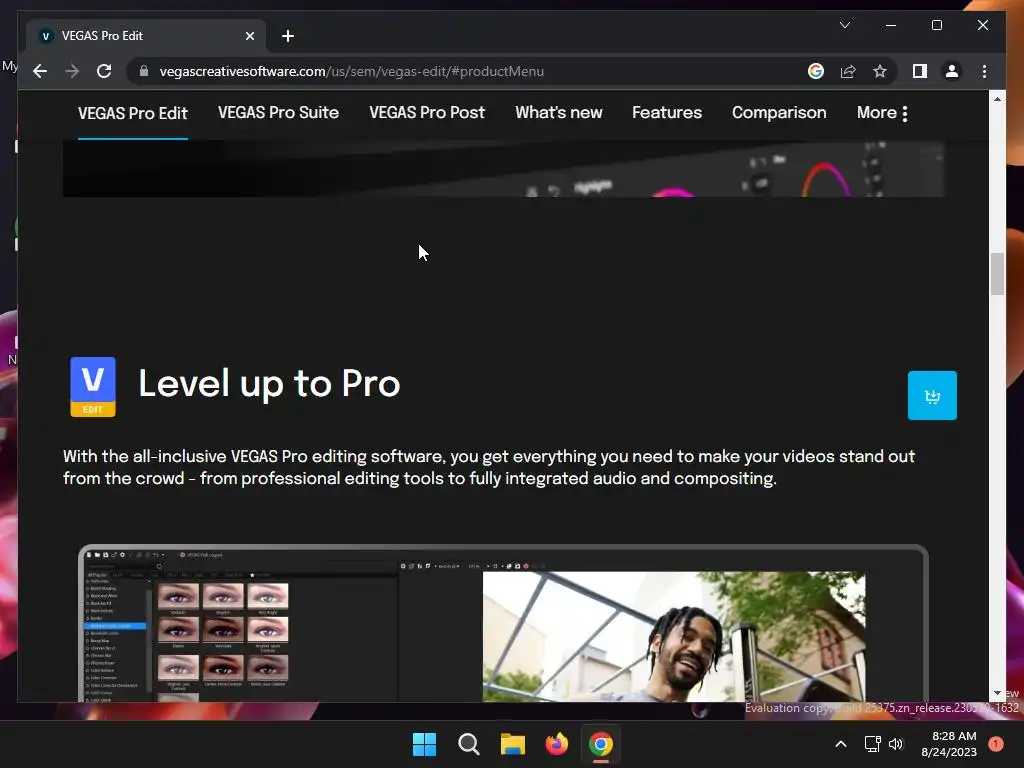This screenshot has width=1024, height=768.
Task: Go to Features section
Action: point(667,112)
